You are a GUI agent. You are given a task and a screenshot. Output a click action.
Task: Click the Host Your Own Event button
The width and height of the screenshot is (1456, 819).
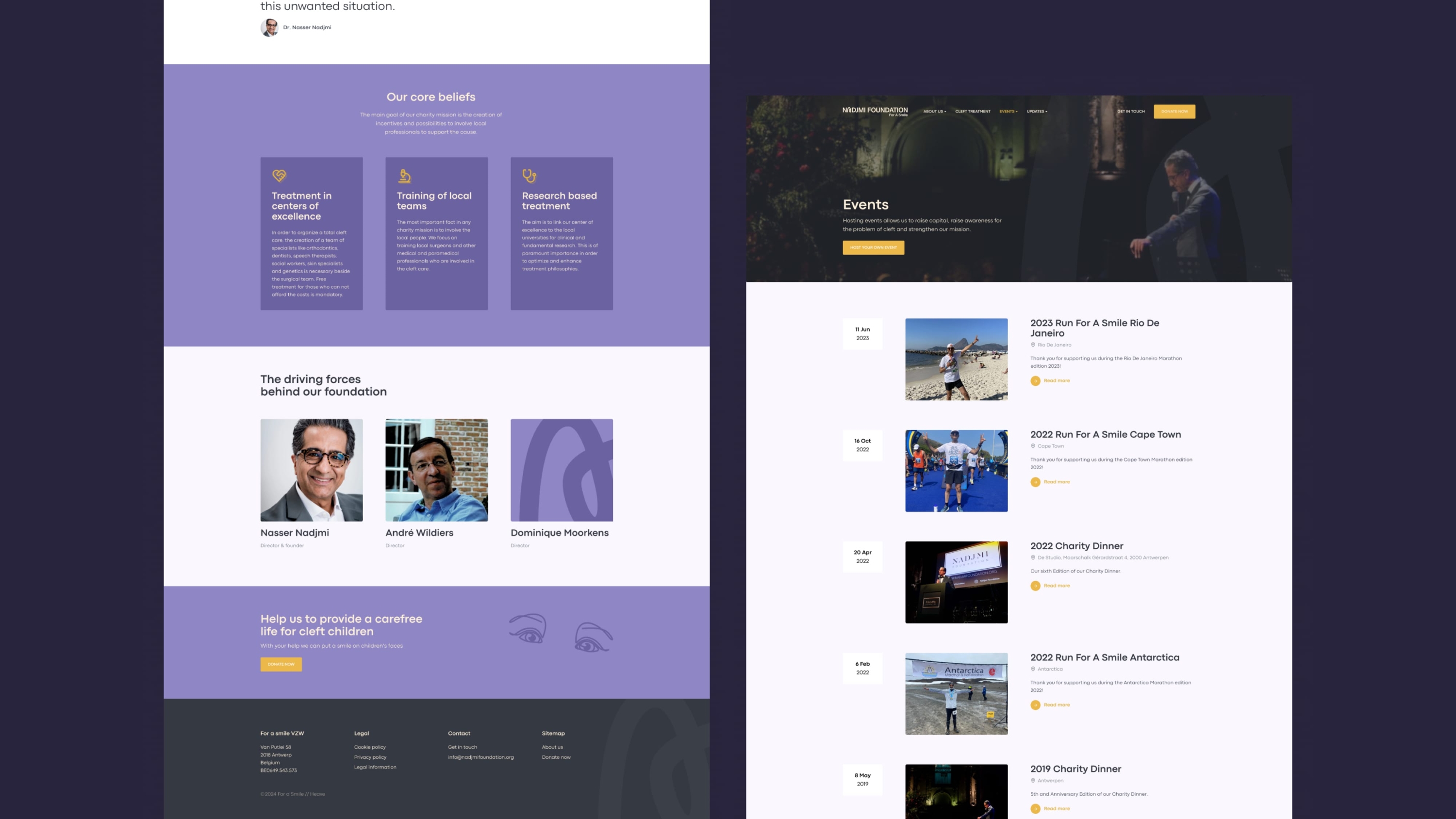click(873, 247)
